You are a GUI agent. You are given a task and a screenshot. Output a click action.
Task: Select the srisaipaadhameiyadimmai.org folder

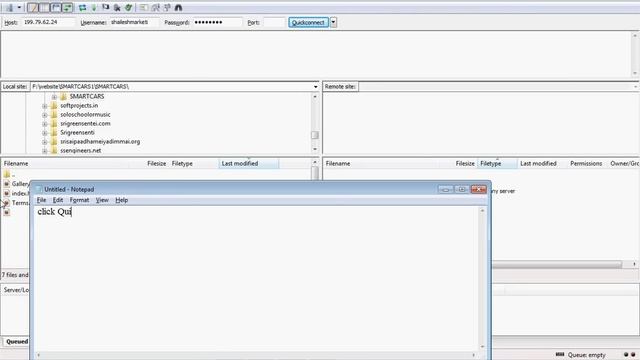tap(100, 141)
